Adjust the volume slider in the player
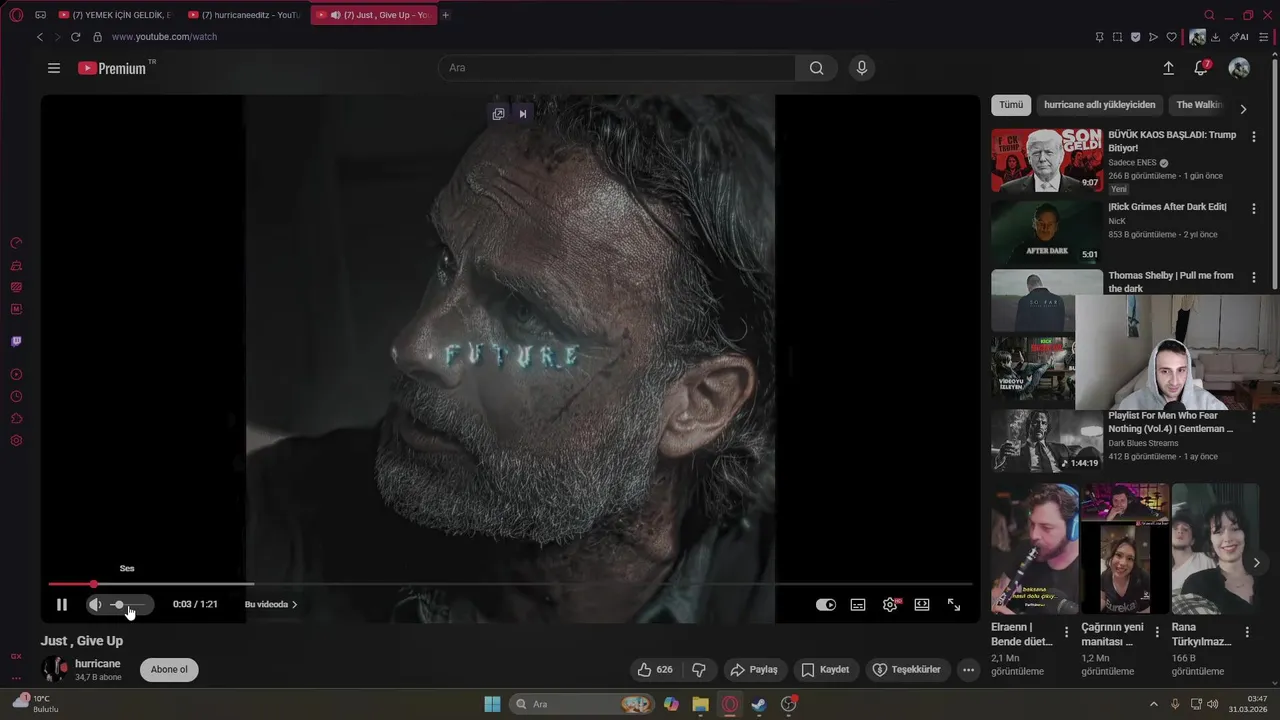 tap(127, 604)
